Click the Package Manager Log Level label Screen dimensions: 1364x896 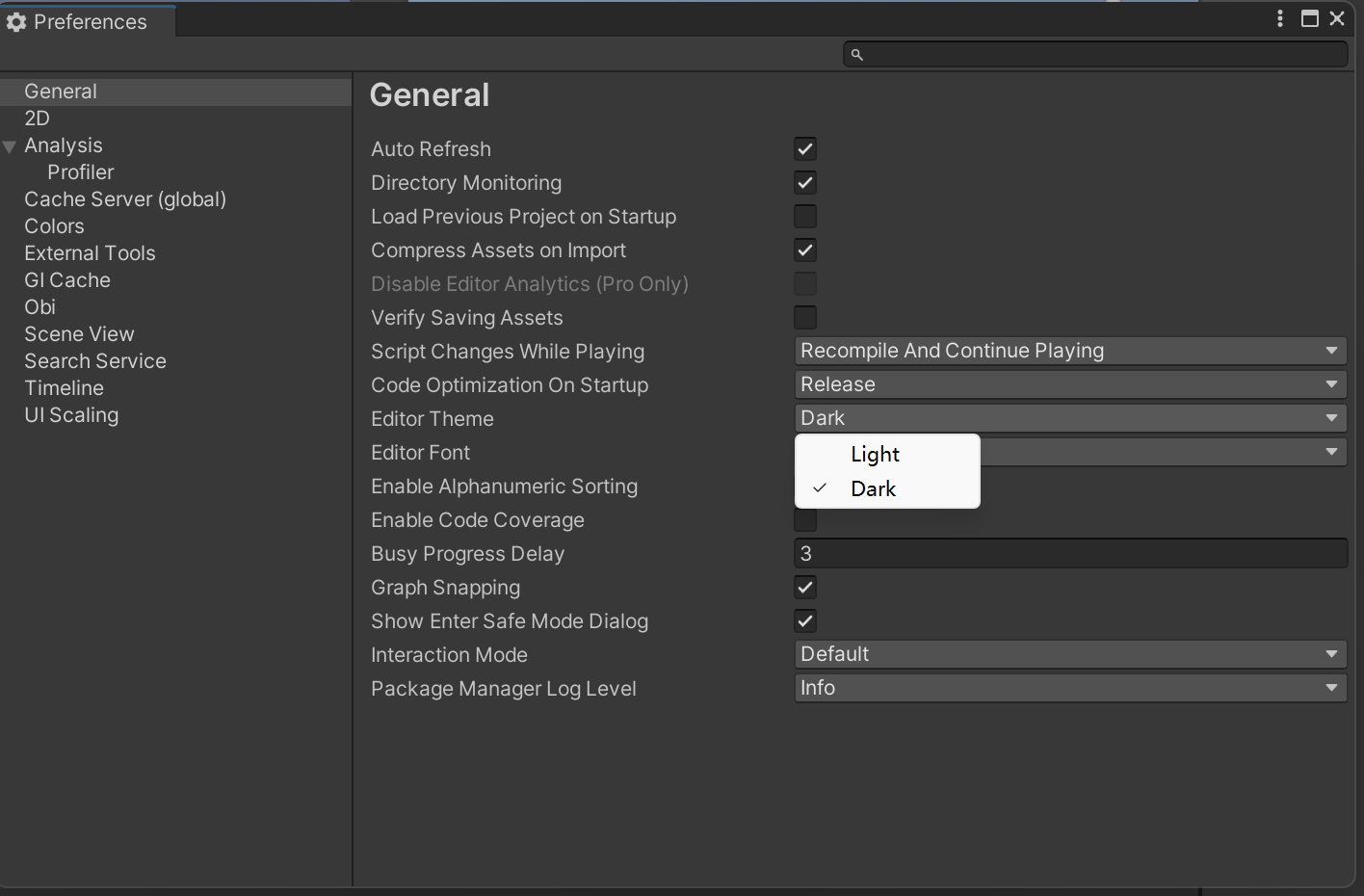coord(503,689)
